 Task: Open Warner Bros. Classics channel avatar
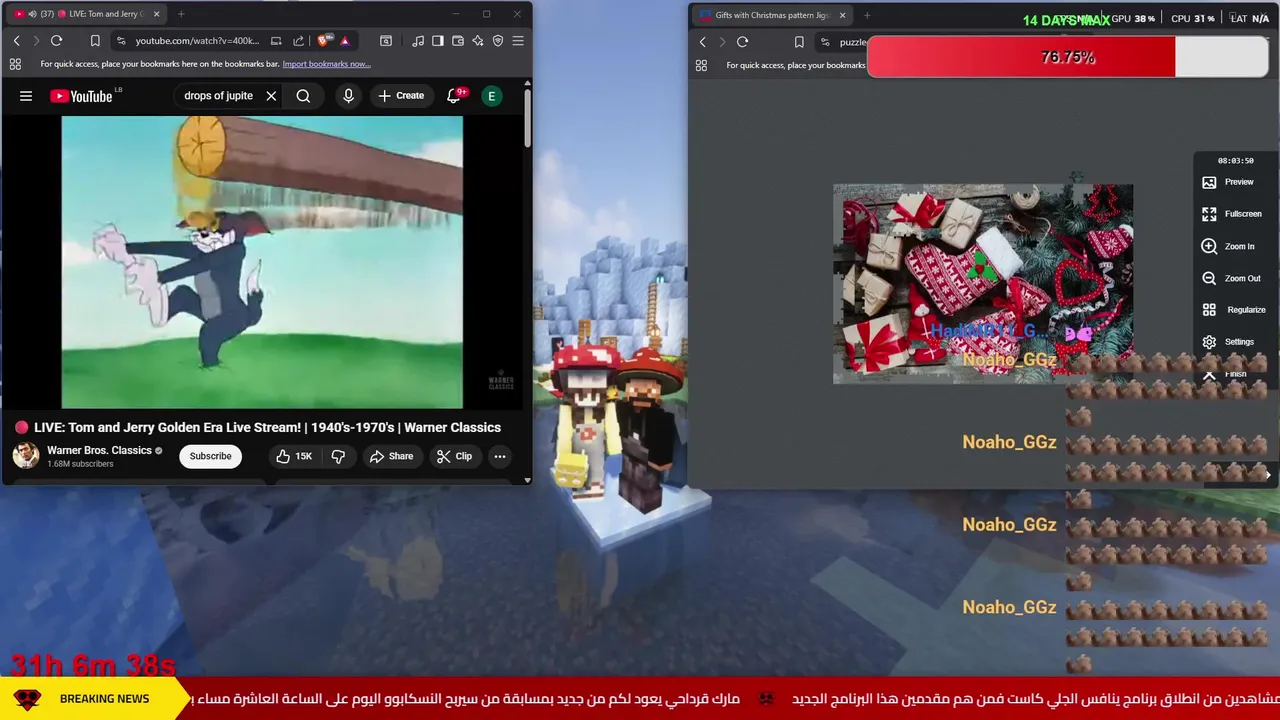[26, 455]
